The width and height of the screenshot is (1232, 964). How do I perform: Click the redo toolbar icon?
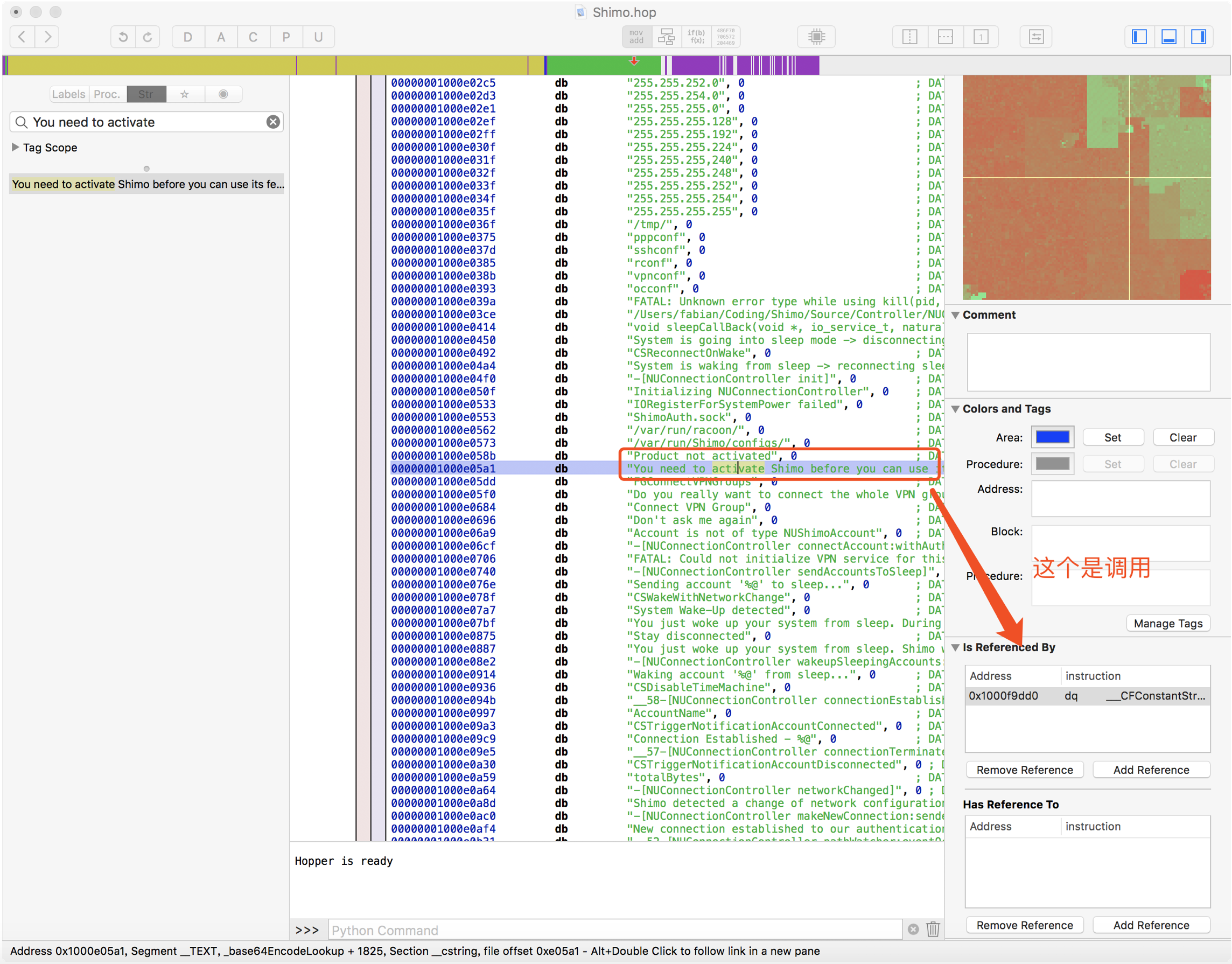tap(148, 37)
